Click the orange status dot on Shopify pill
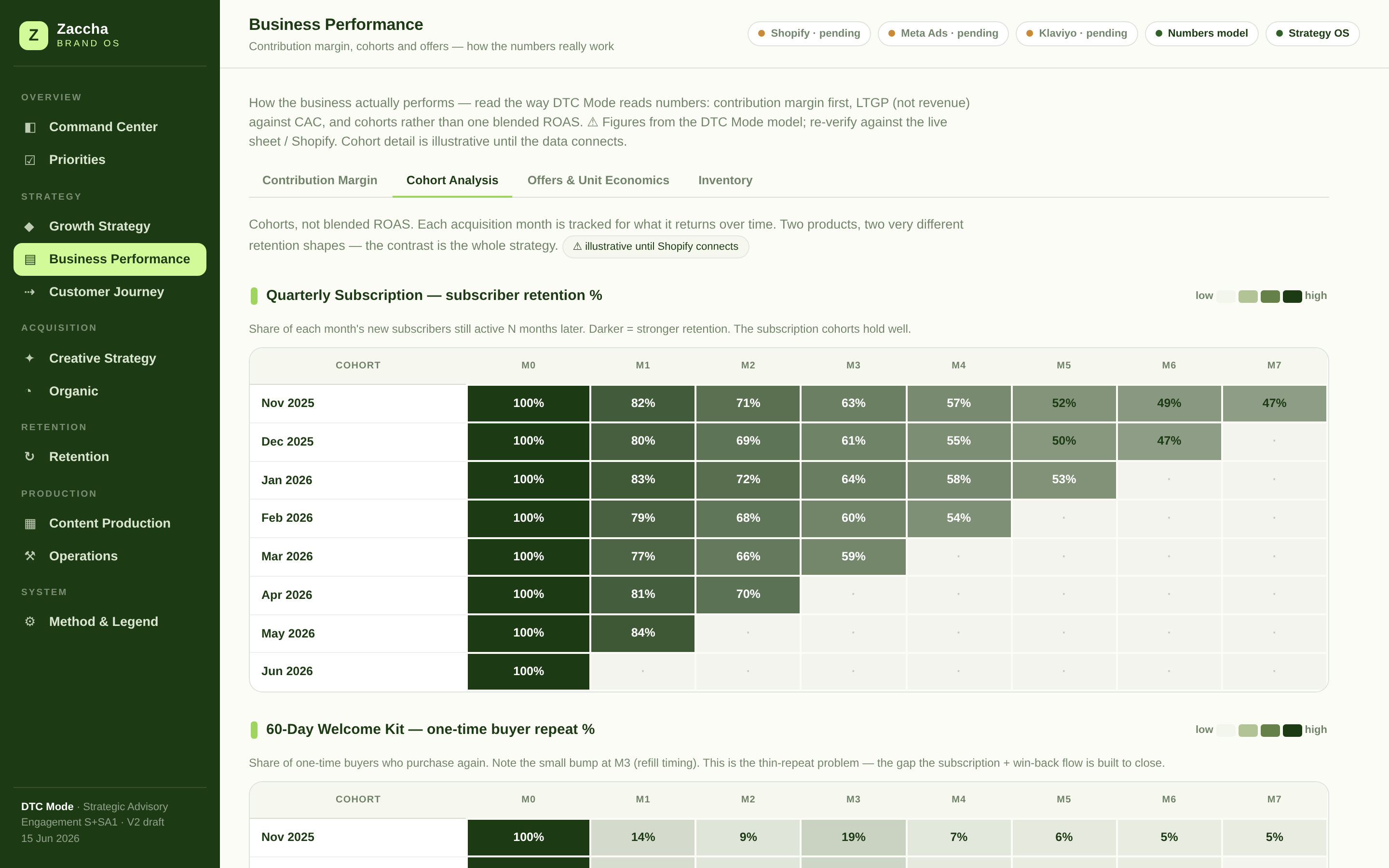Image resolution: width=1389 pixels, height=868 pixels. (x=762, y=33)
